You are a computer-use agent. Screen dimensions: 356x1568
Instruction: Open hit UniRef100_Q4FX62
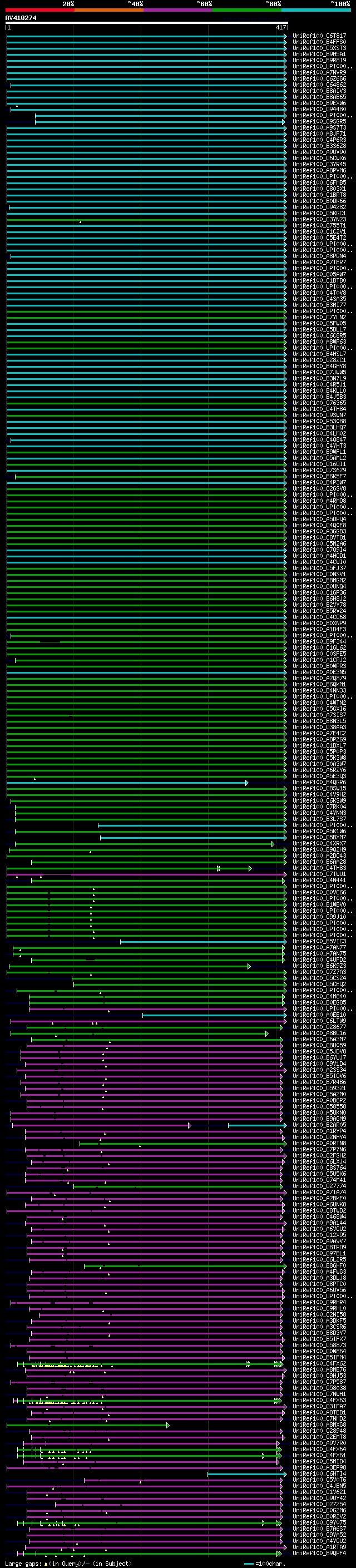[x=319, y=1363]
